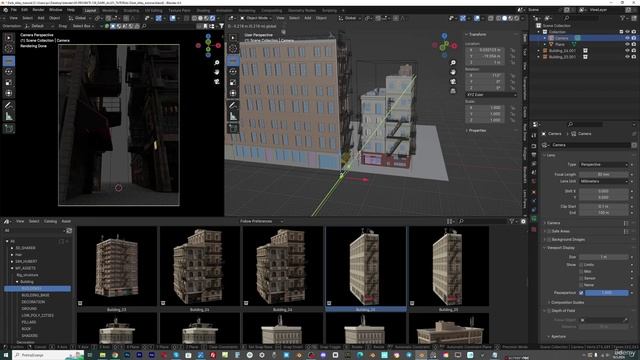Hide the Plane object with its eye icon
The image size is (640, 360).
pos(627,44)
